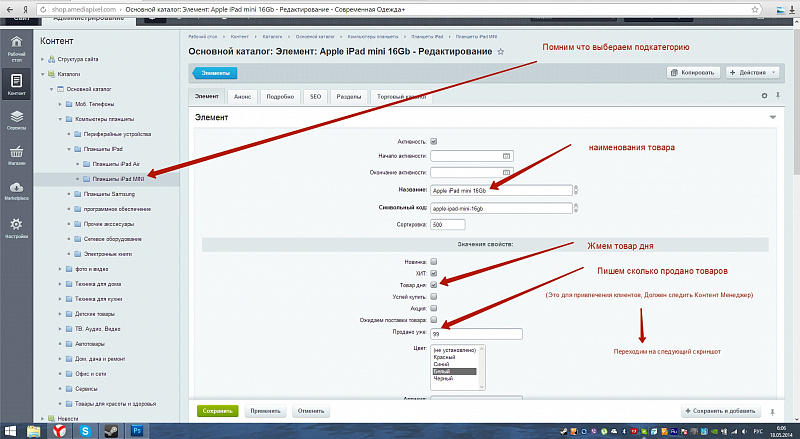Switch to the Анонс tab

pos(242,96)
